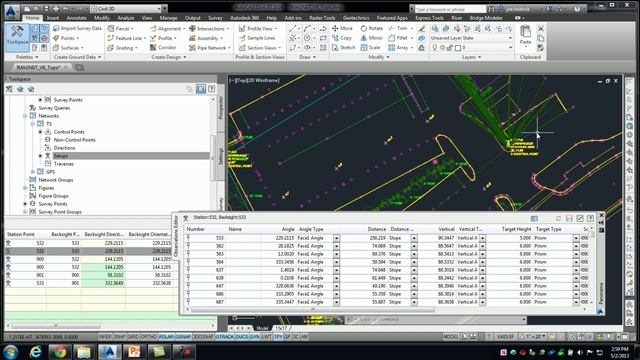Toggle POLAR tracking in status bar

pyautogui.click(x=166, y=337)
